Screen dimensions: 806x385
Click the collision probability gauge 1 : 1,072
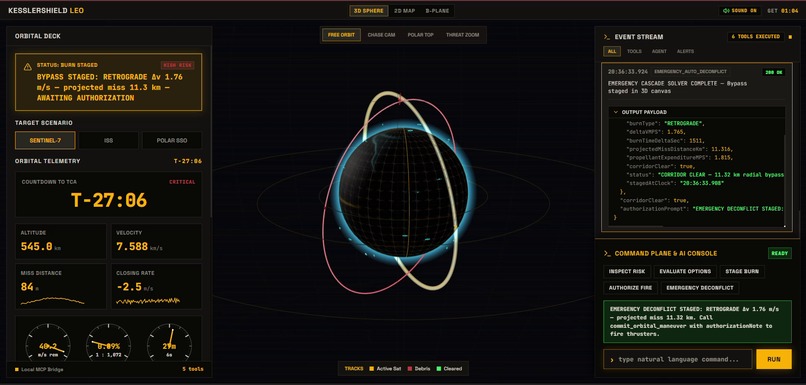(108, 343)
